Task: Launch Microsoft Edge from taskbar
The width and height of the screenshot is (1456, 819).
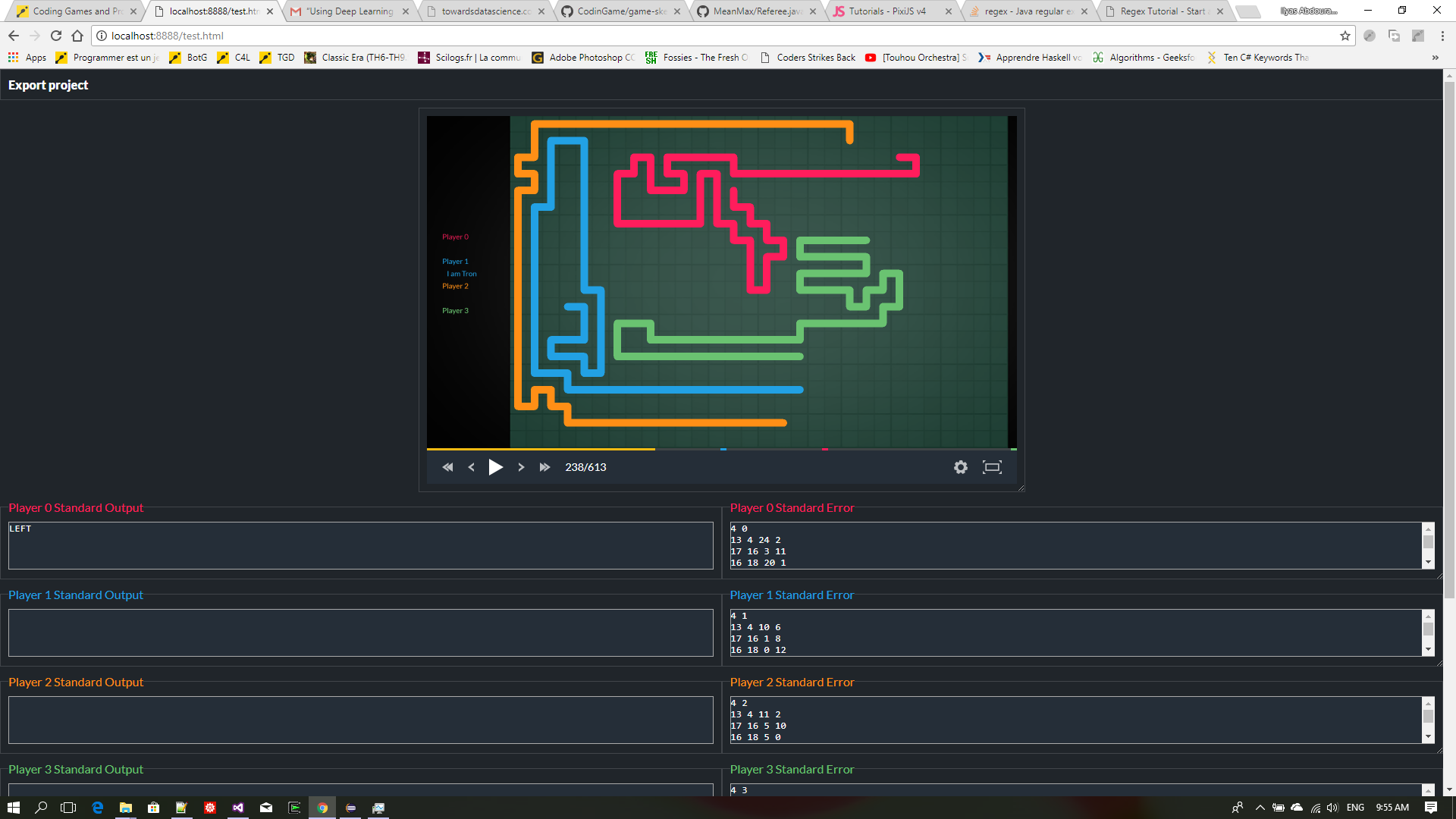Action: coord(97,808)
